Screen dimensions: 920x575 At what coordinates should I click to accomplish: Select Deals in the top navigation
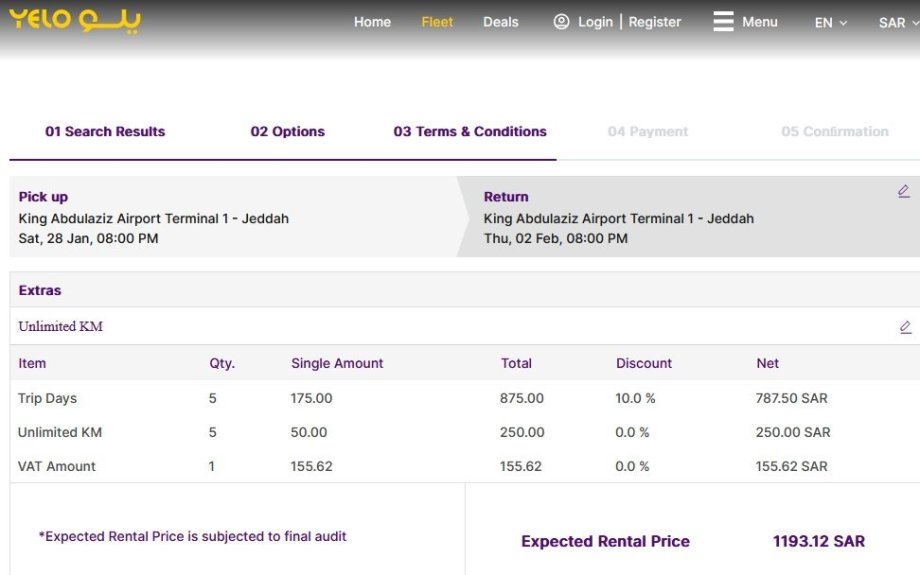click(501, 22)
